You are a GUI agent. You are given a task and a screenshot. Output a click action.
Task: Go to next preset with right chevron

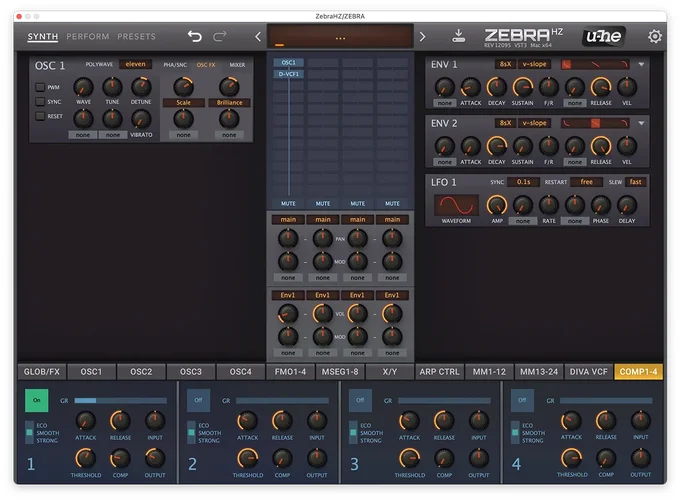coord(422,37)
